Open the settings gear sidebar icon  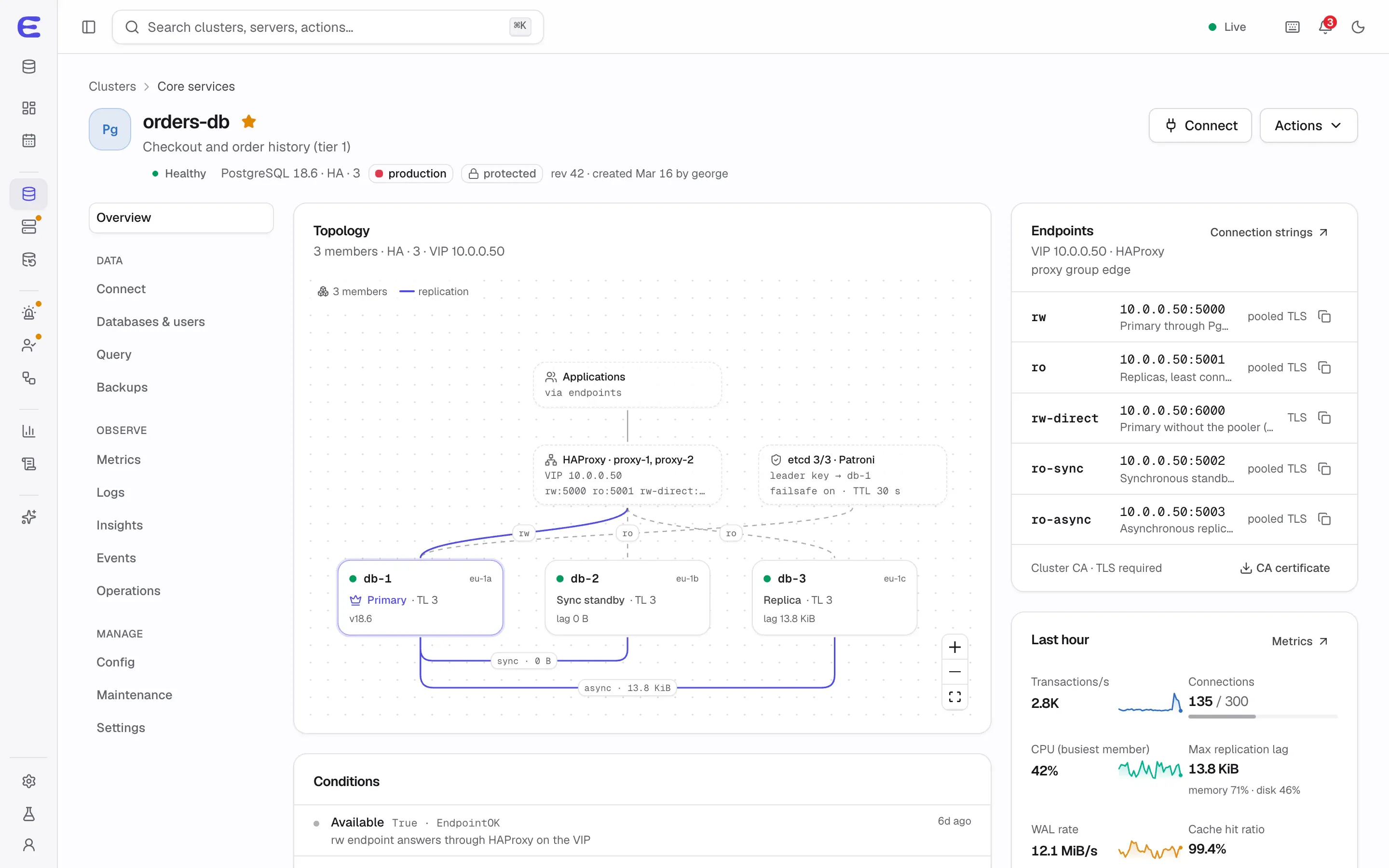[29, 781]
